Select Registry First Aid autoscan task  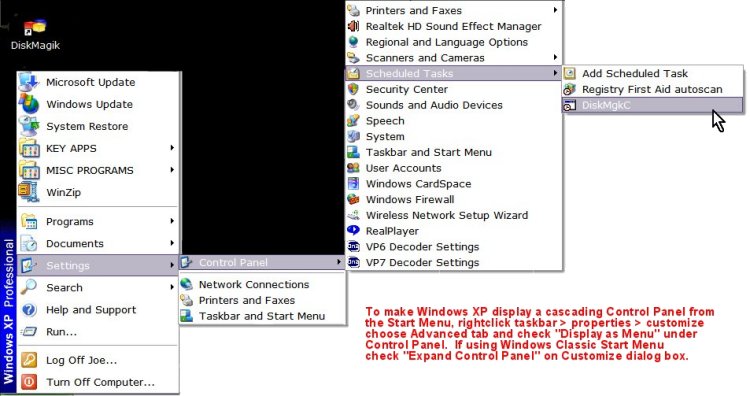pos(653,89)
